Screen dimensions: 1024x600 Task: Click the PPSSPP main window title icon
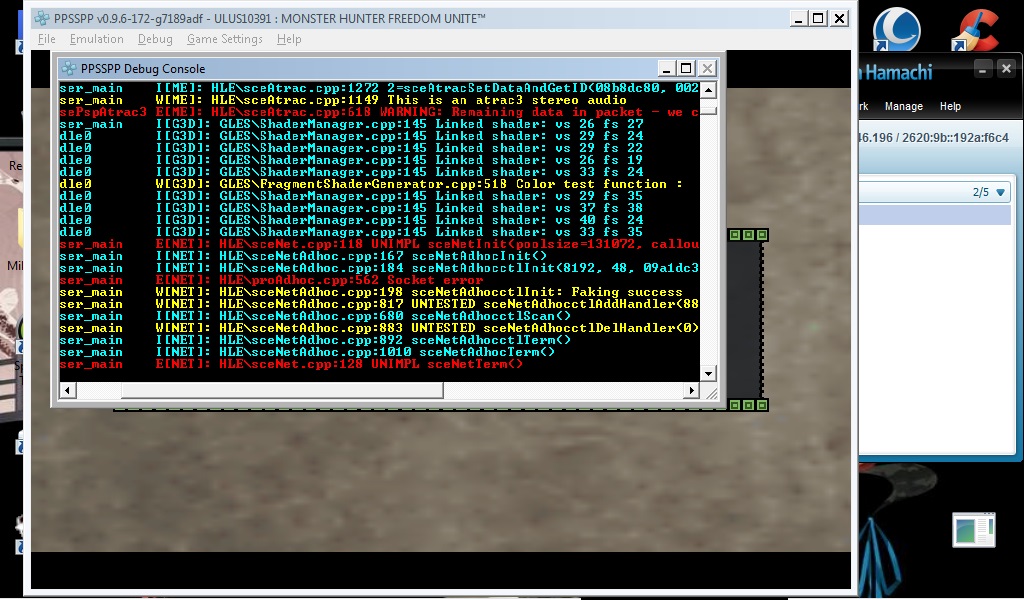(x=42, y=19)
